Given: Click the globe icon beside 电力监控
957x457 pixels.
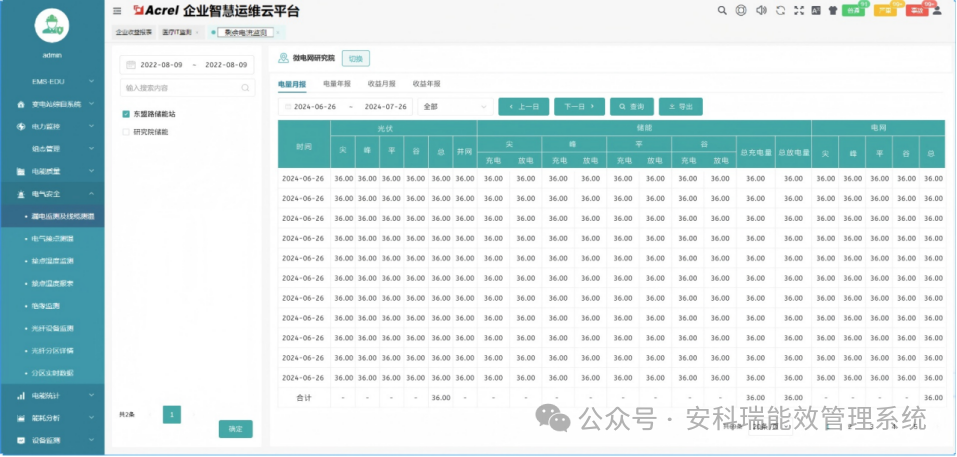Looking at the screenshot, I should pyautogui.click(x=21, y=126).
